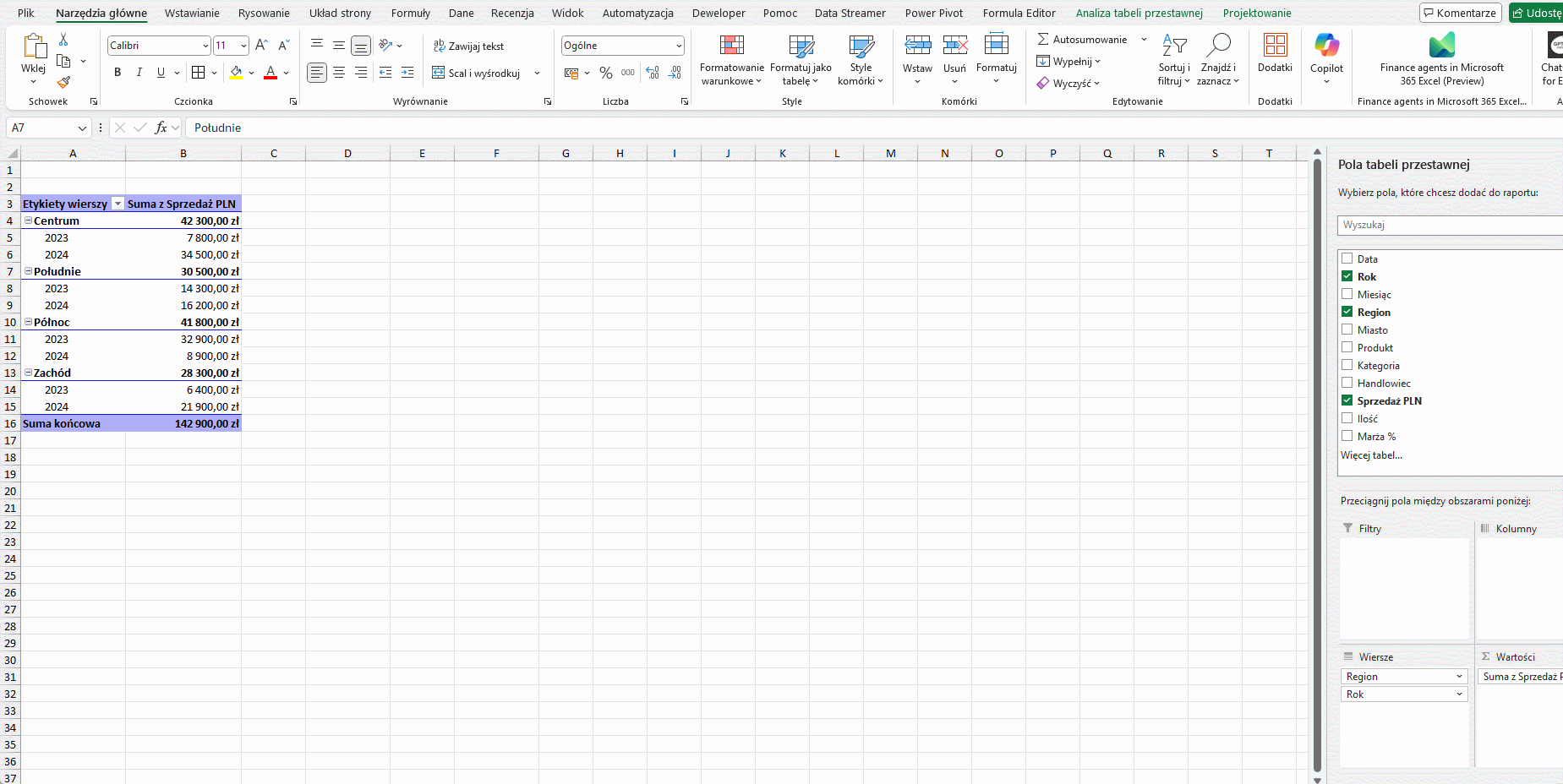Open the Analiza tabeli przestawnej tab
The image size is (1563, 784).
coord(1138,13)
